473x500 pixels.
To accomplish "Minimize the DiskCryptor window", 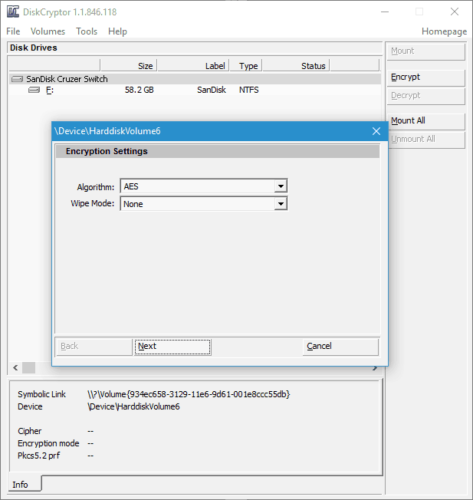I will pyautogui.click(x=385, y=12).
